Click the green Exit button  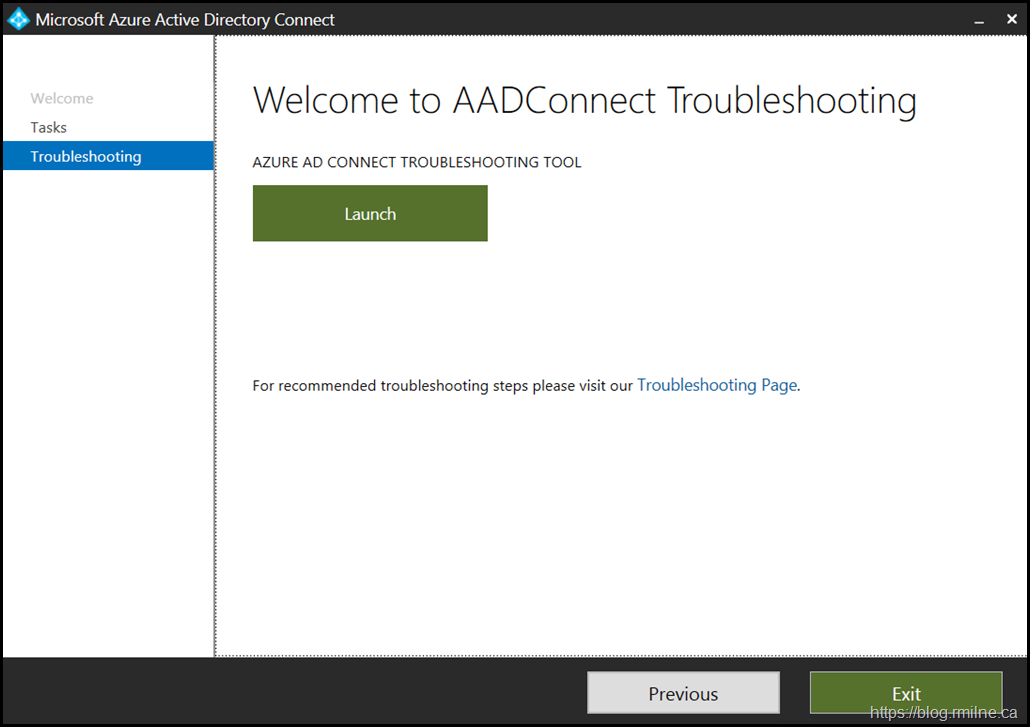click(905, 692)
